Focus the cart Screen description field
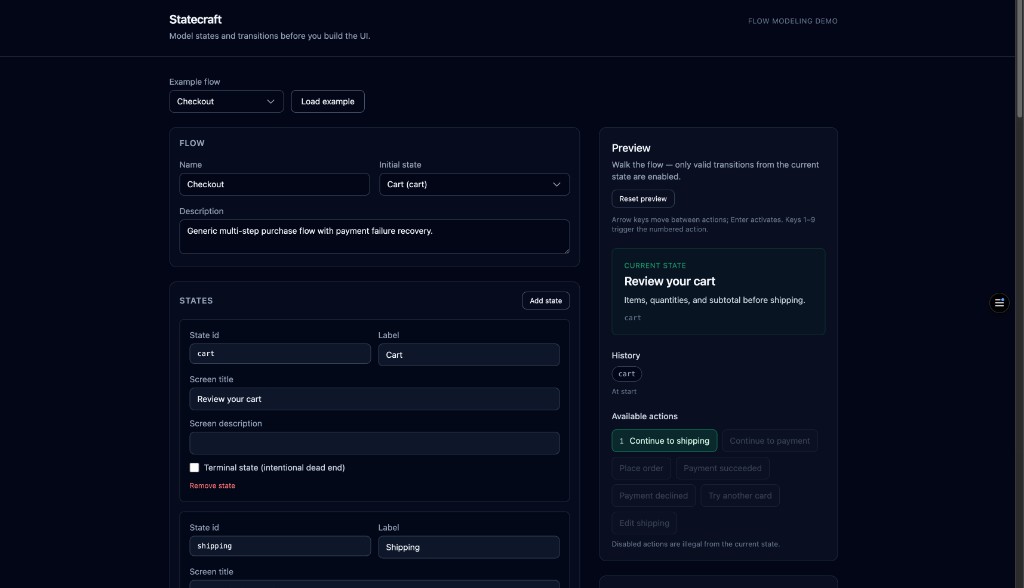The width and height of the screenshot is (1024, 588). (x=374, y=443)
